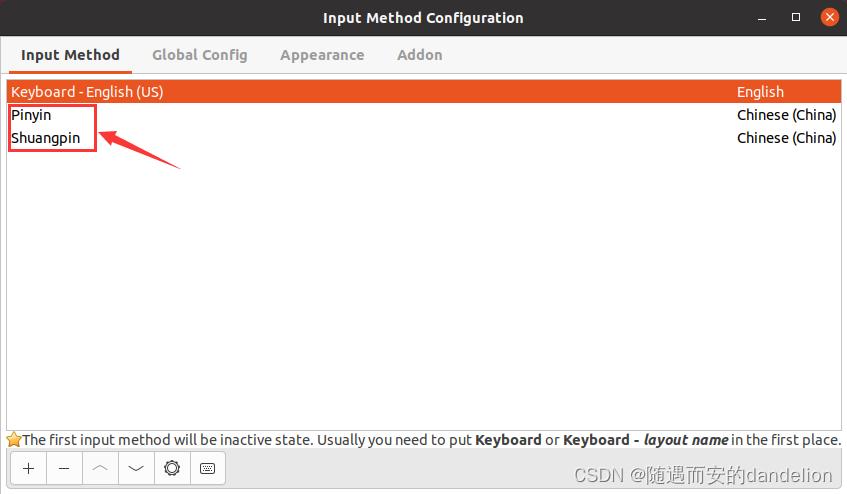Open configure gear for selected input method
This screenshot has width=847, height=494.
(x=172, y=468)
